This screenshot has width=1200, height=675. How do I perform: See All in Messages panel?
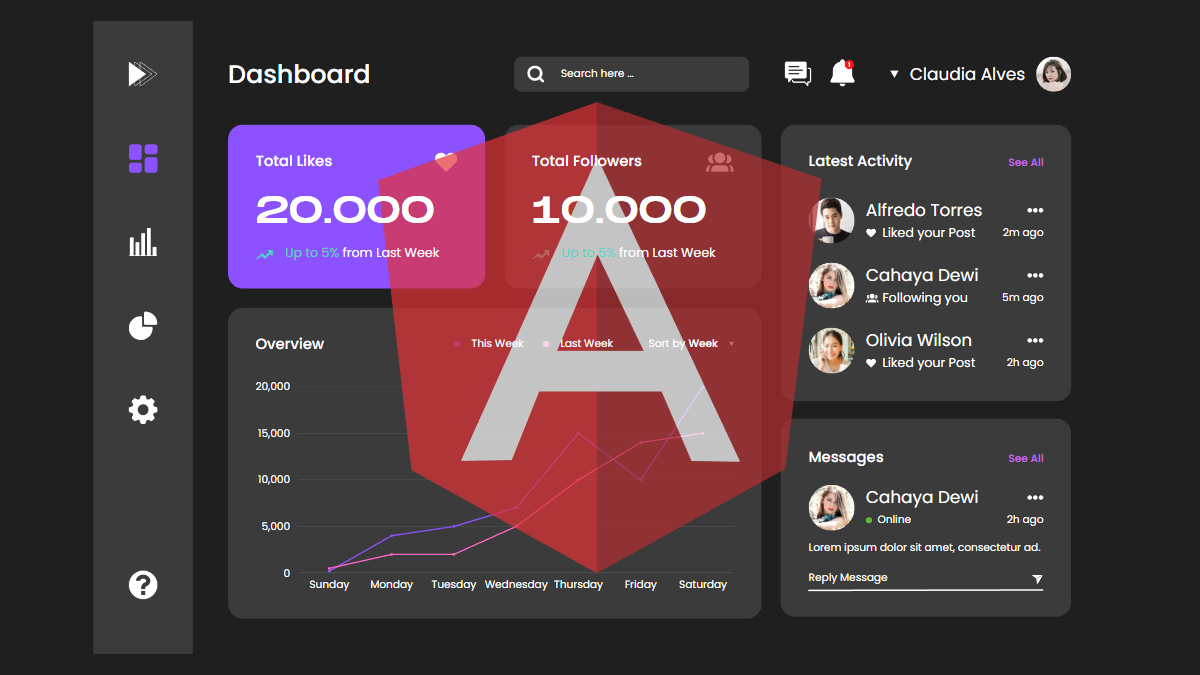click(1025, 458)
